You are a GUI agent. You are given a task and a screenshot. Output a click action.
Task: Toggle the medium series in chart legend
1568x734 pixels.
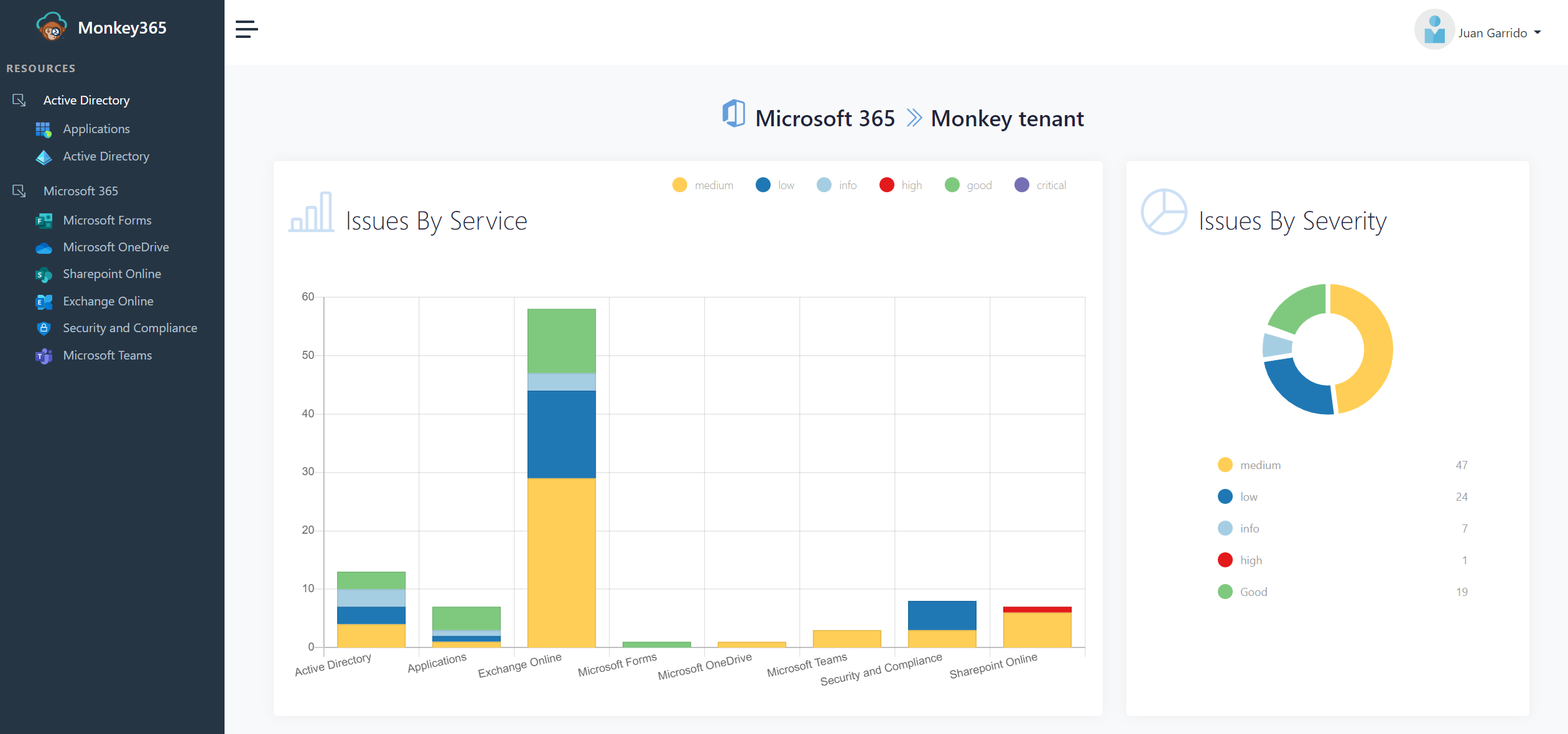680,185
